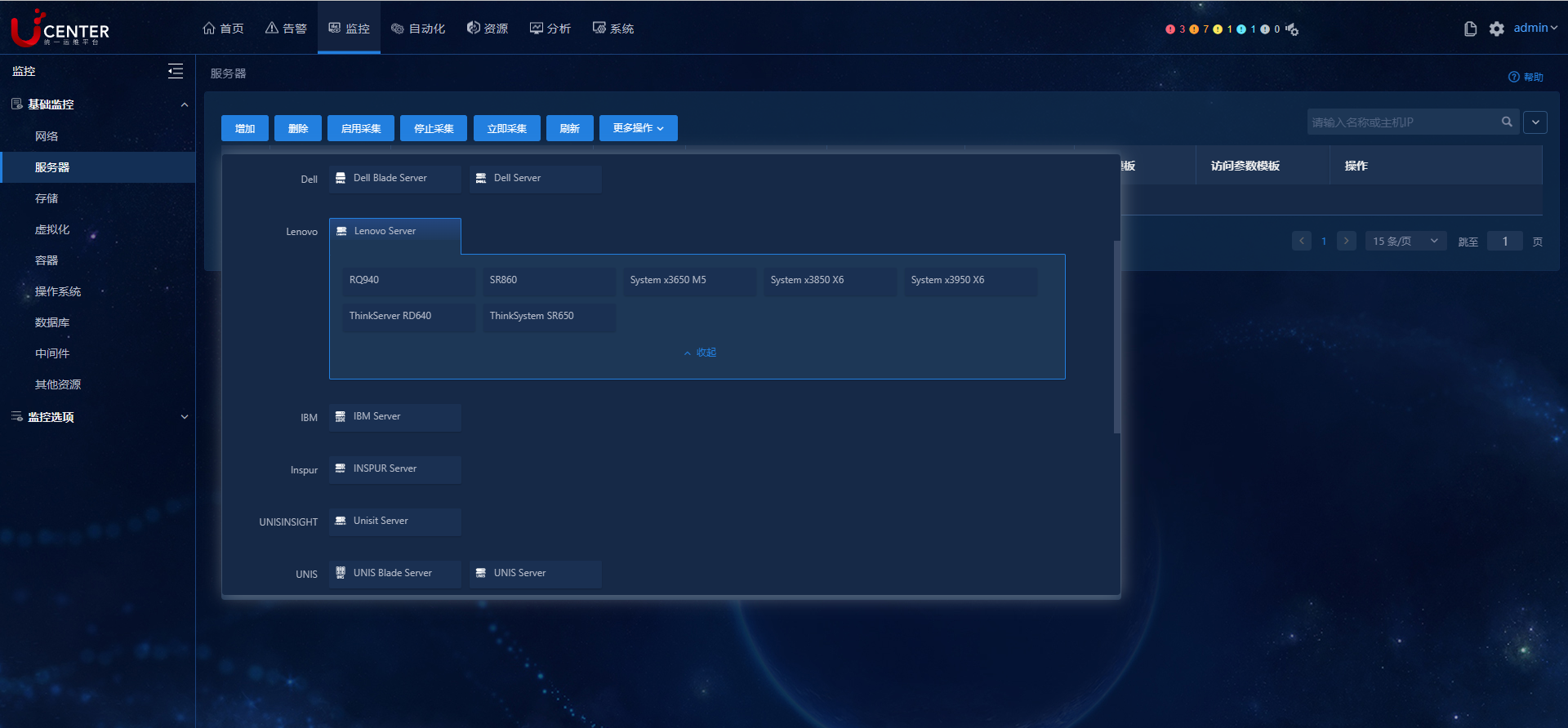Click the jump-to page number field
Viewport: 1568px width, 728px height.
click(x=1505, y=241)
